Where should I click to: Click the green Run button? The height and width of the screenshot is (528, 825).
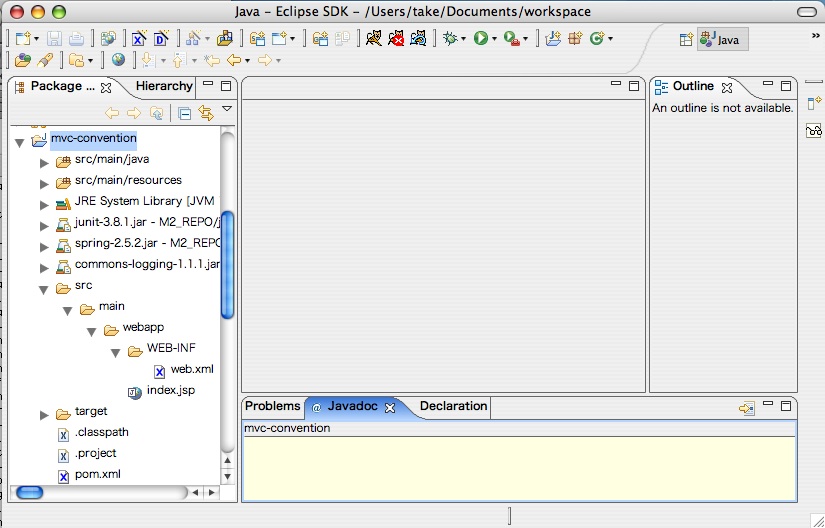(x=481, y=39)
